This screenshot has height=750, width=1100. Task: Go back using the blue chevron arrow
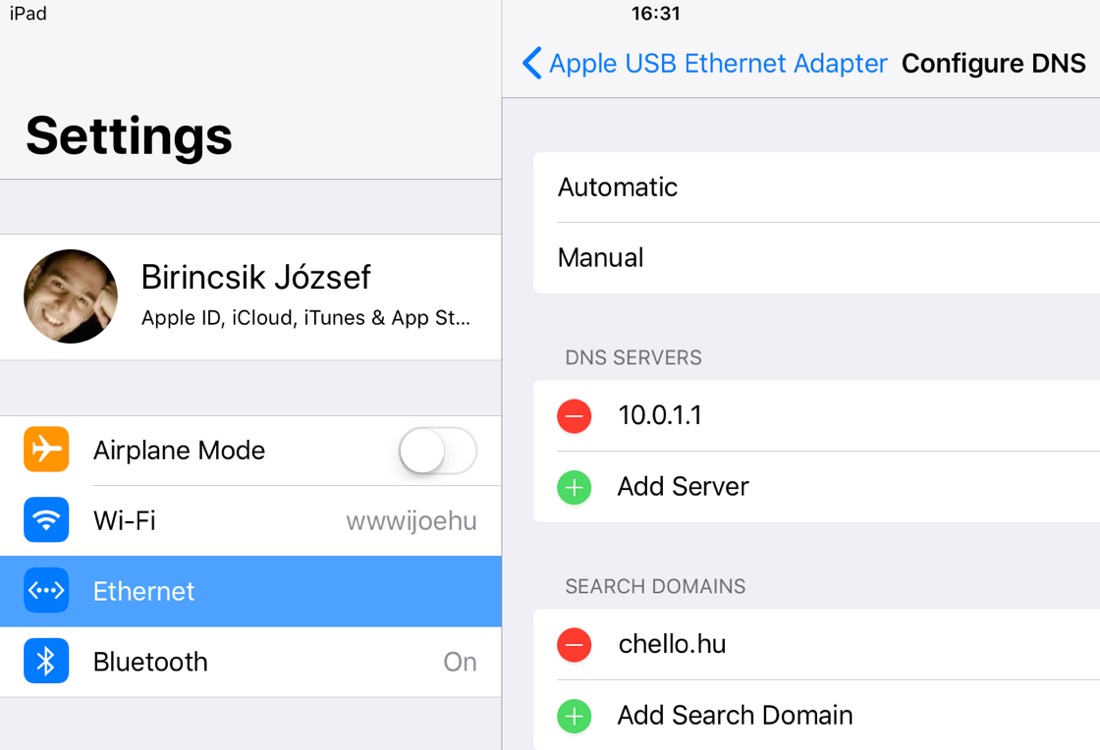coord(532,63)
